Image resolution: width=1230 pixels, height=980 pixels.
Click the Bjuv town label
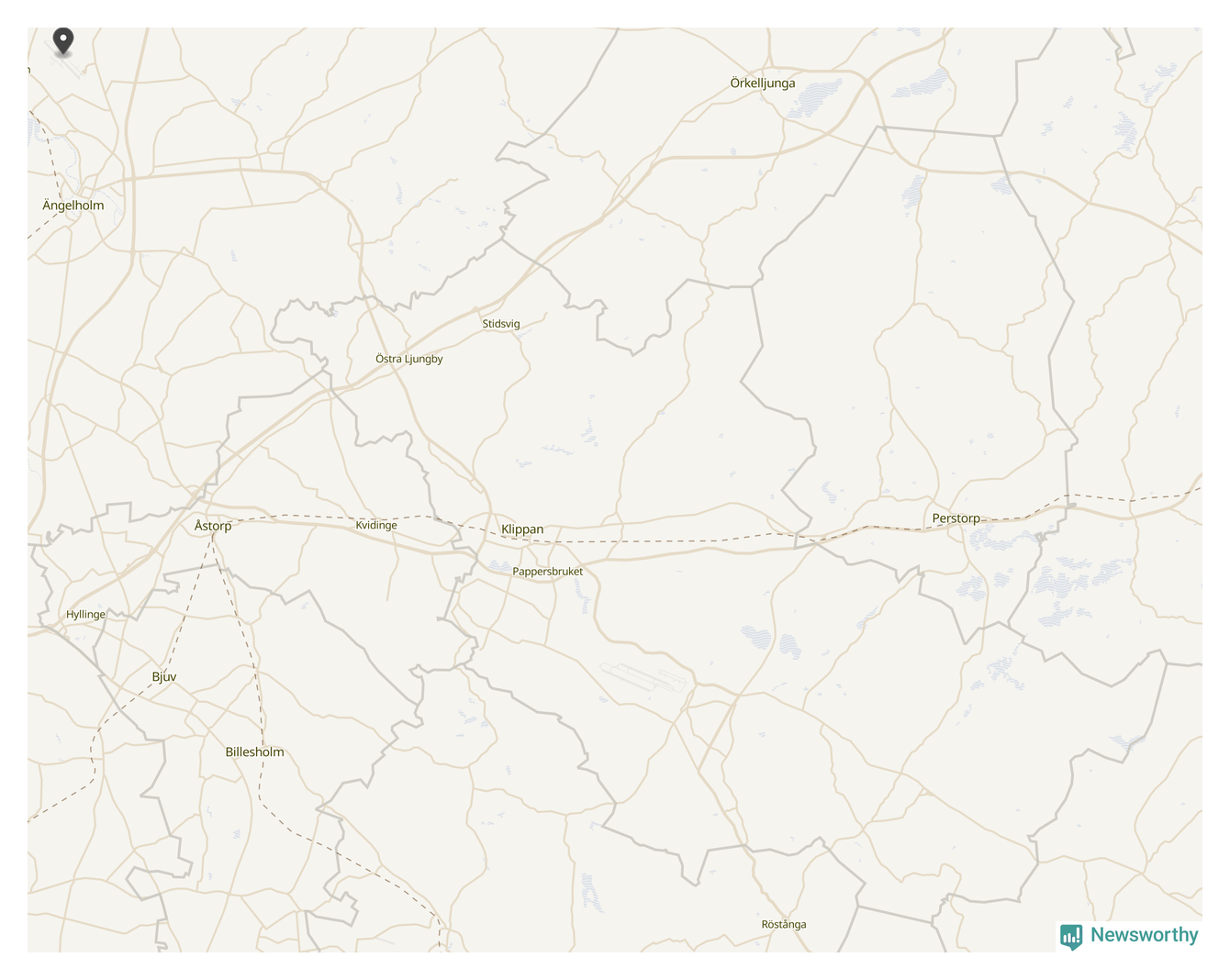tap(164, 677)
